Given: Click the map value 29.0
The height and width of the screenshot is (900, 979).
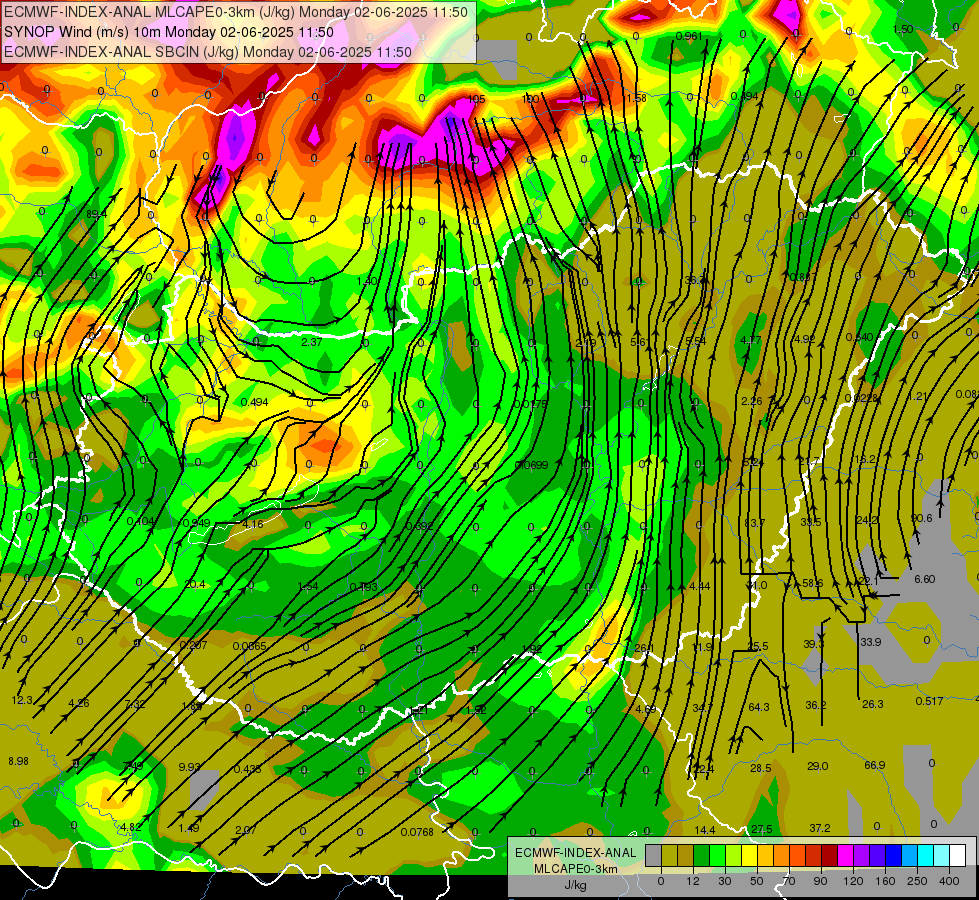Looking at the screenshot, I should pos(818,766).
